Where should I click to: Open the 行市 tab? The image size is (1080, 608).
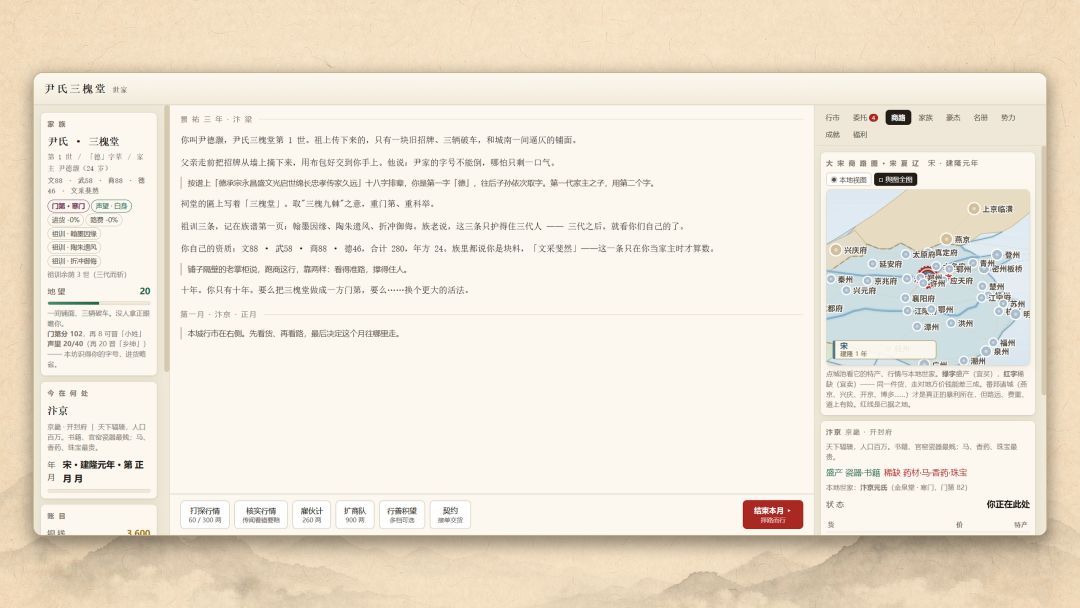(833, 118)
